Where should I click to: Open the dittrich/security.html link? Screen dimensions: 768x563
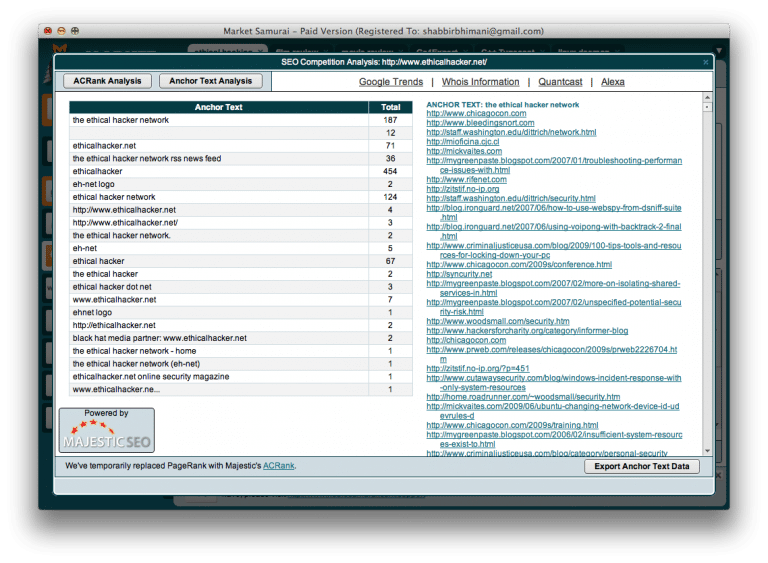tap(511, 198)
